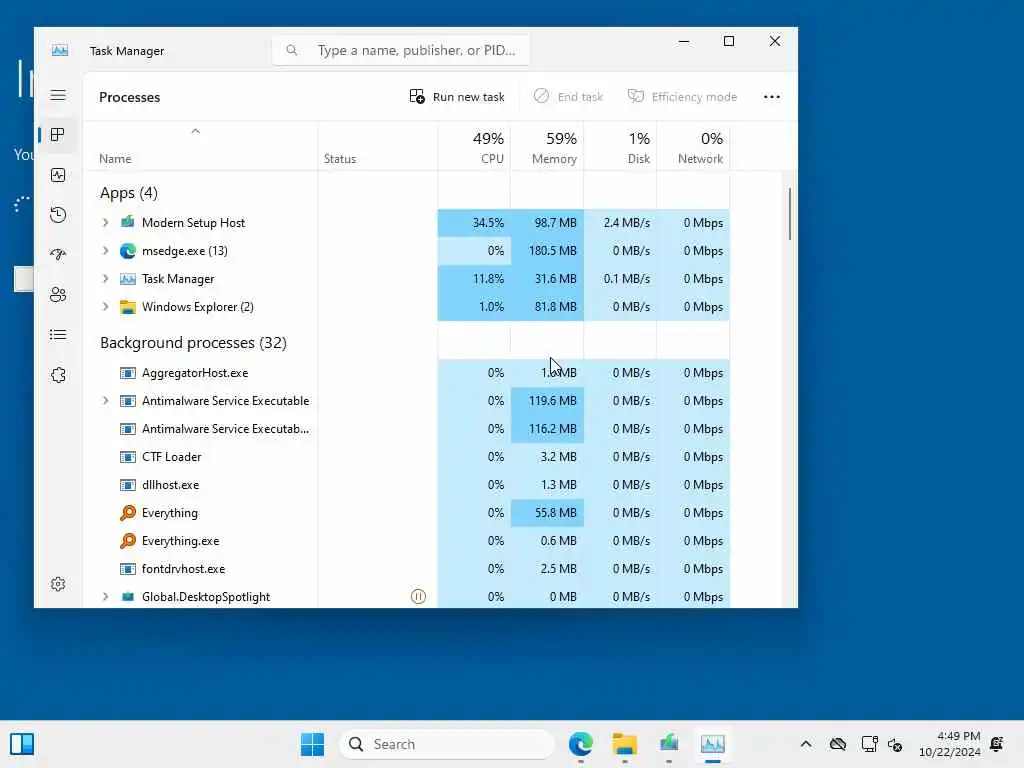Select the Everything.exe process row
Viewport: 1024px width, 768px height.
point(408,541)
